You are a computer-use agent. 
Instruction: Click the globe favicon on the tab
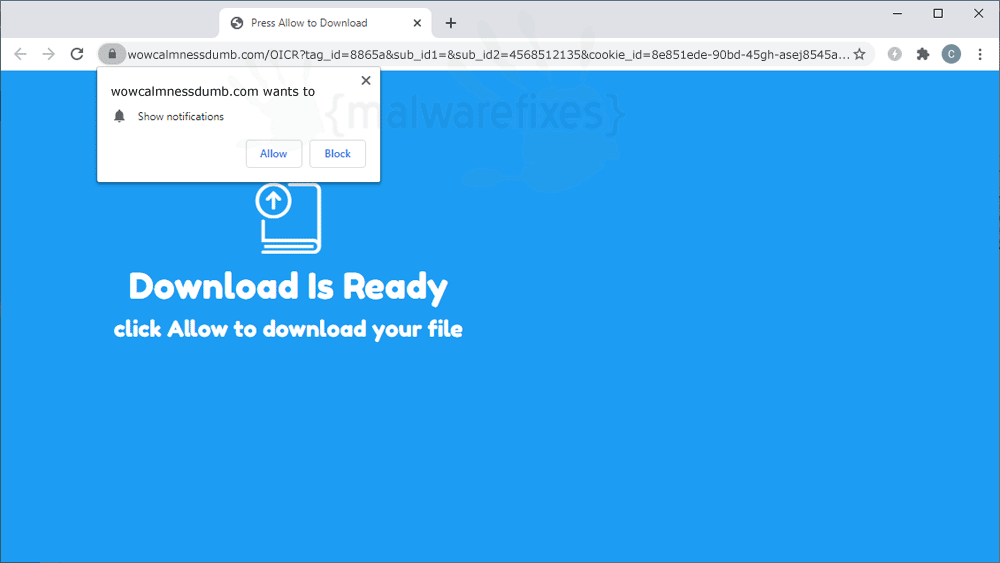point(237,23)
